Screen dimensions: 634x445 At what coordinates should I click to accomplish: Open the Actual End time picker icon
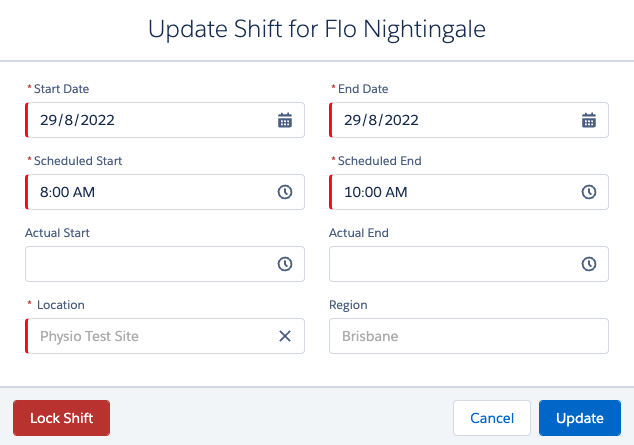589,264
